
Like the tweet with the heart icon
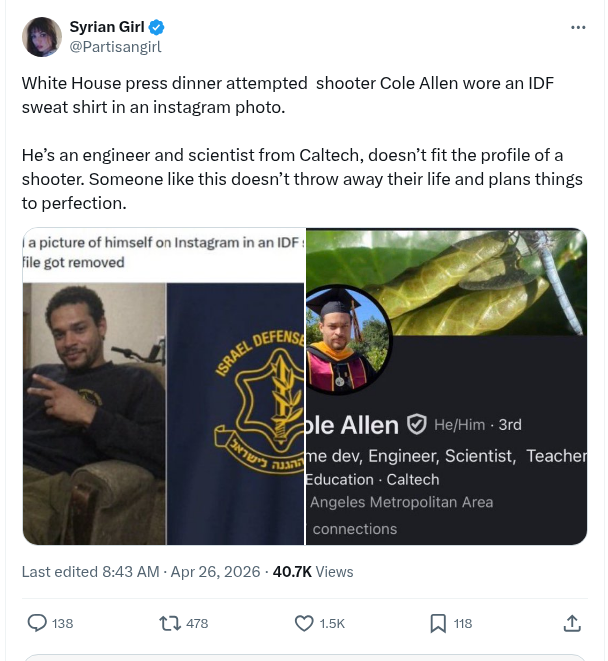tap(305, 623)
